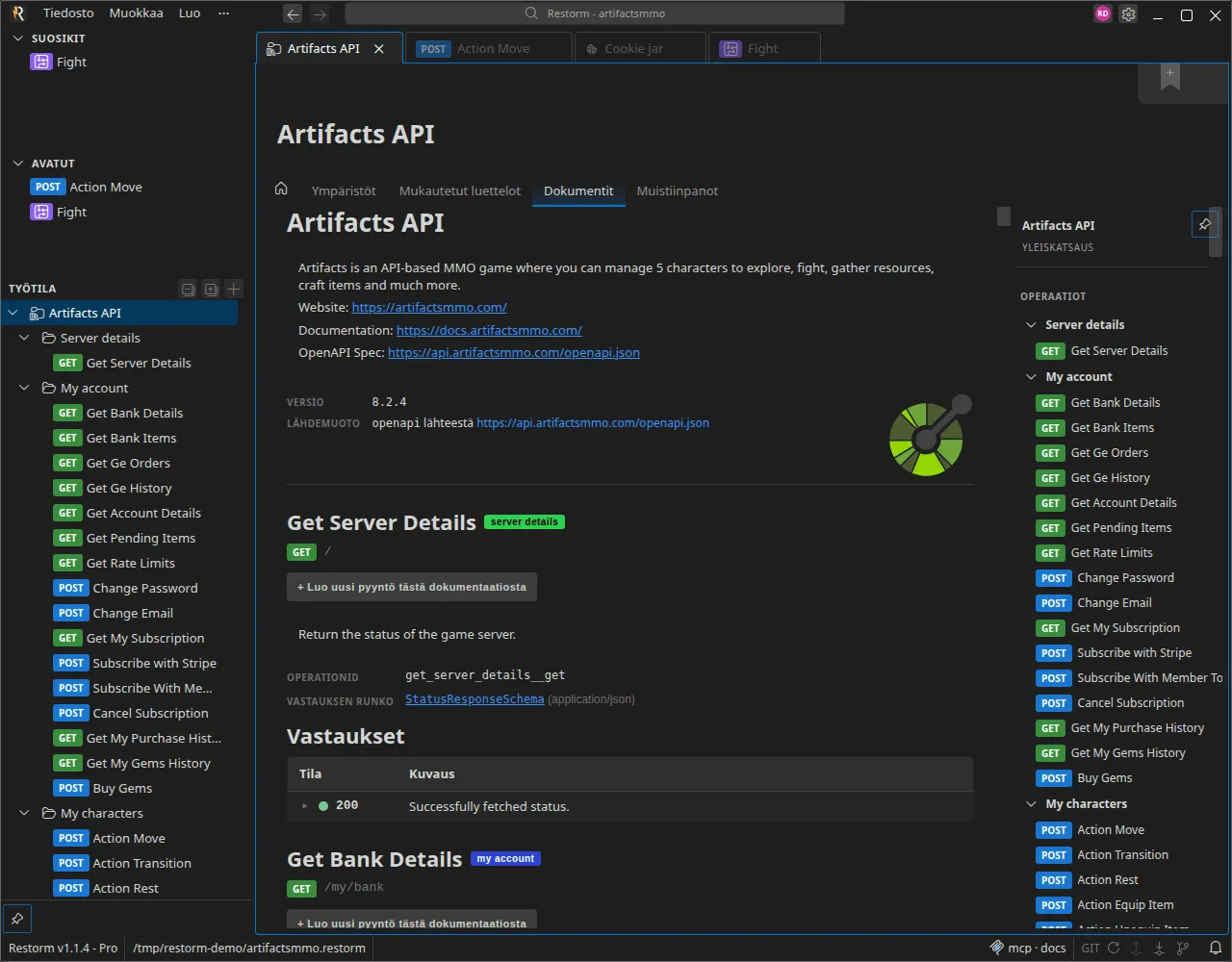
Task: Open the OpenAPI Spec openapi.json link
Action: 514,353
